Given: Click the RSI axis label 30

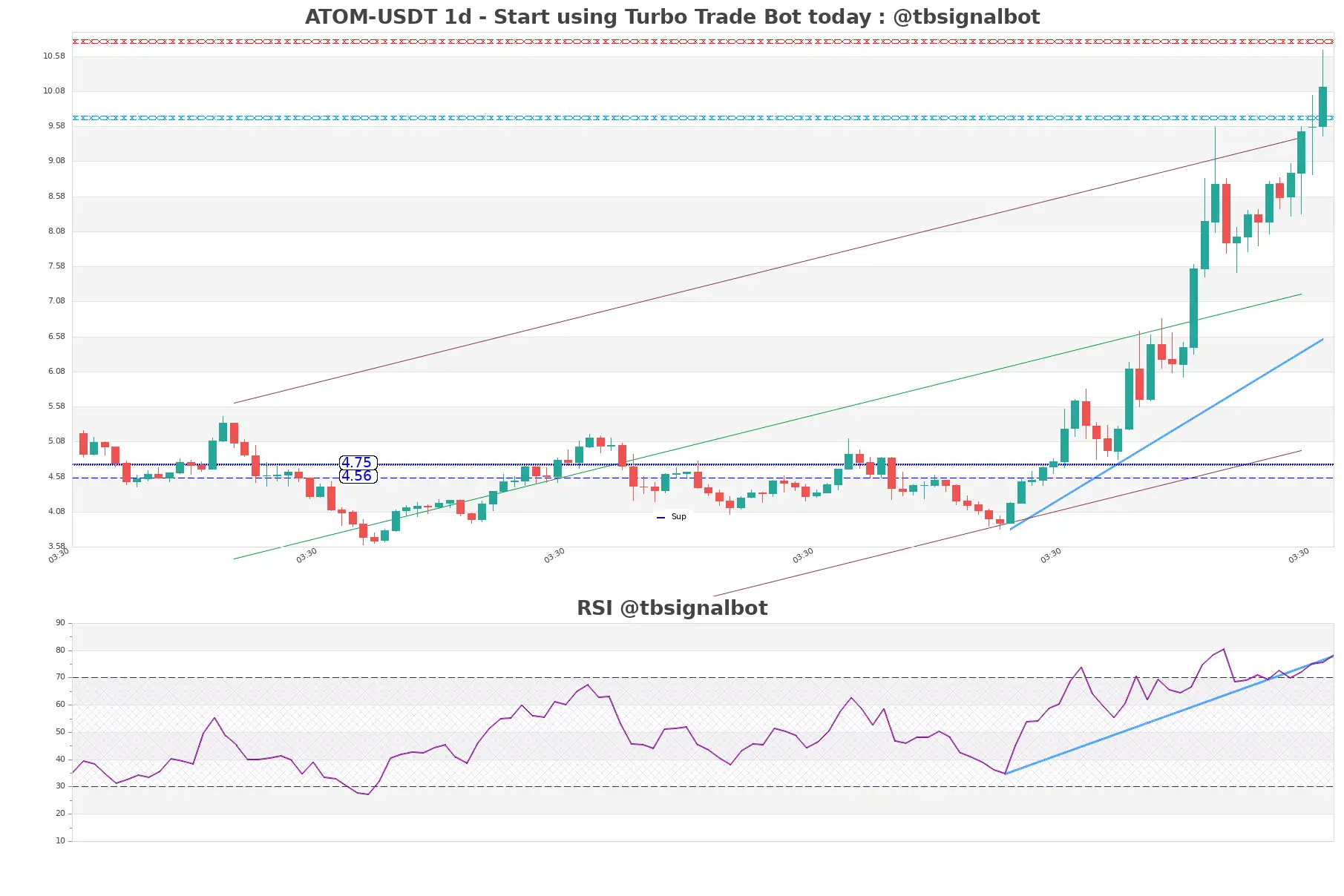Looking at the screenshot, I should (60, 786).
